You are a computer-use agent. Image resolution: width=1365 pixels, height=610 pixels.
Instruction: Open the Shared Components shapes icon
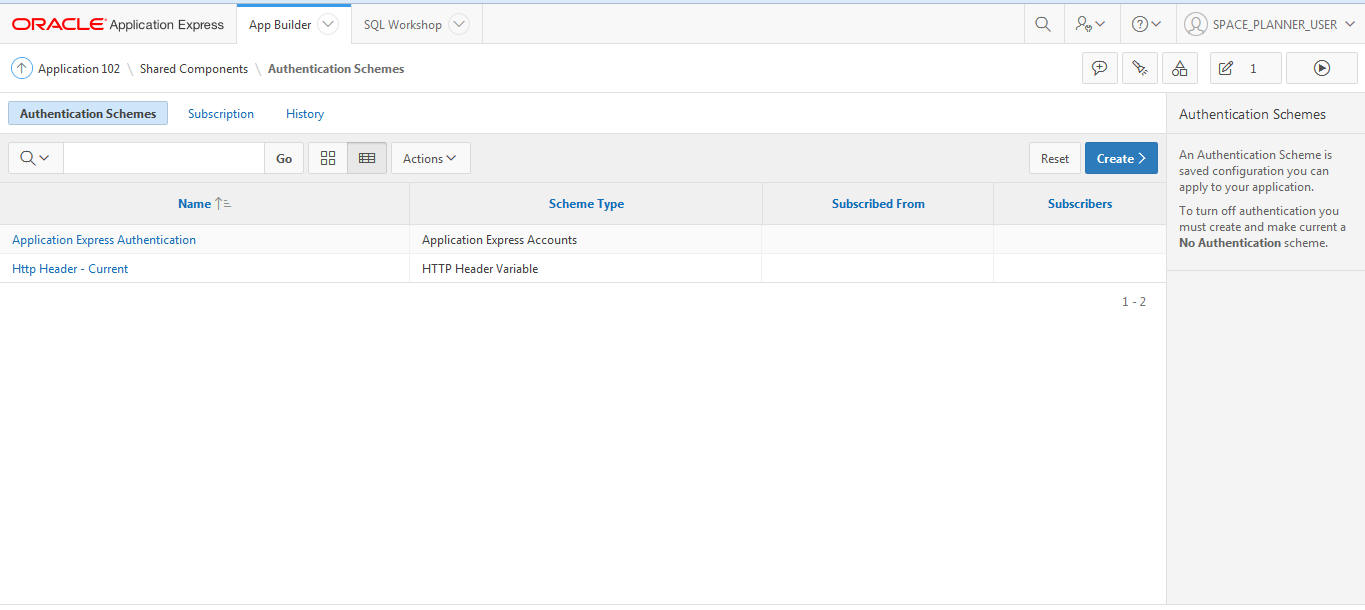pos(1180,68)
